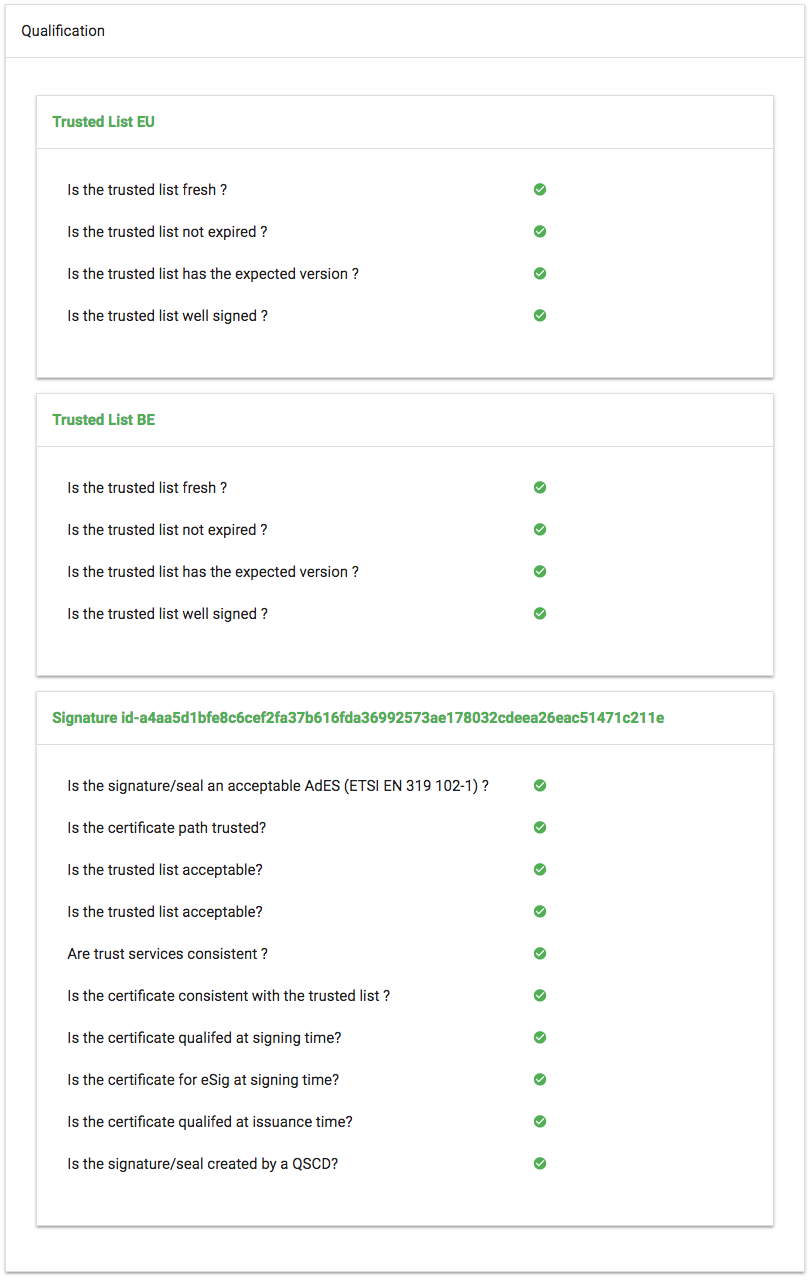Click BE question about trusted list well signed
Image resolution: width=810 pixels, height=1281 pixels.
pyautogui.click(x=167, y=614)
